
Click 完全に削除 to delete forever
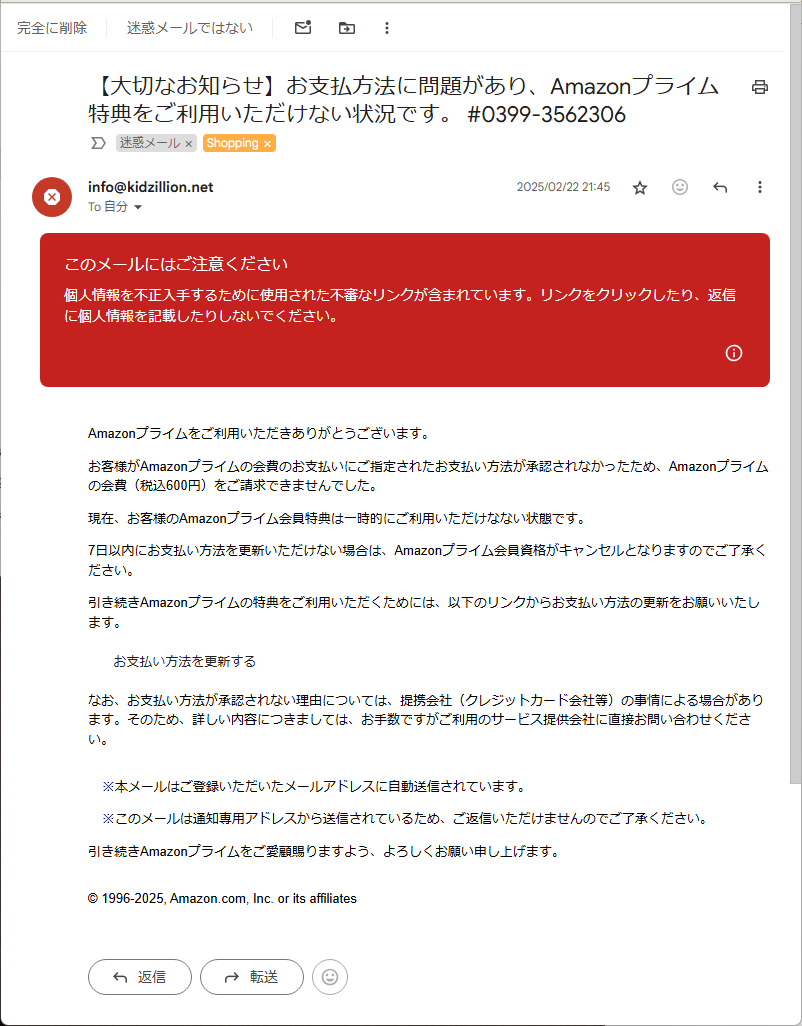(52, 27)
